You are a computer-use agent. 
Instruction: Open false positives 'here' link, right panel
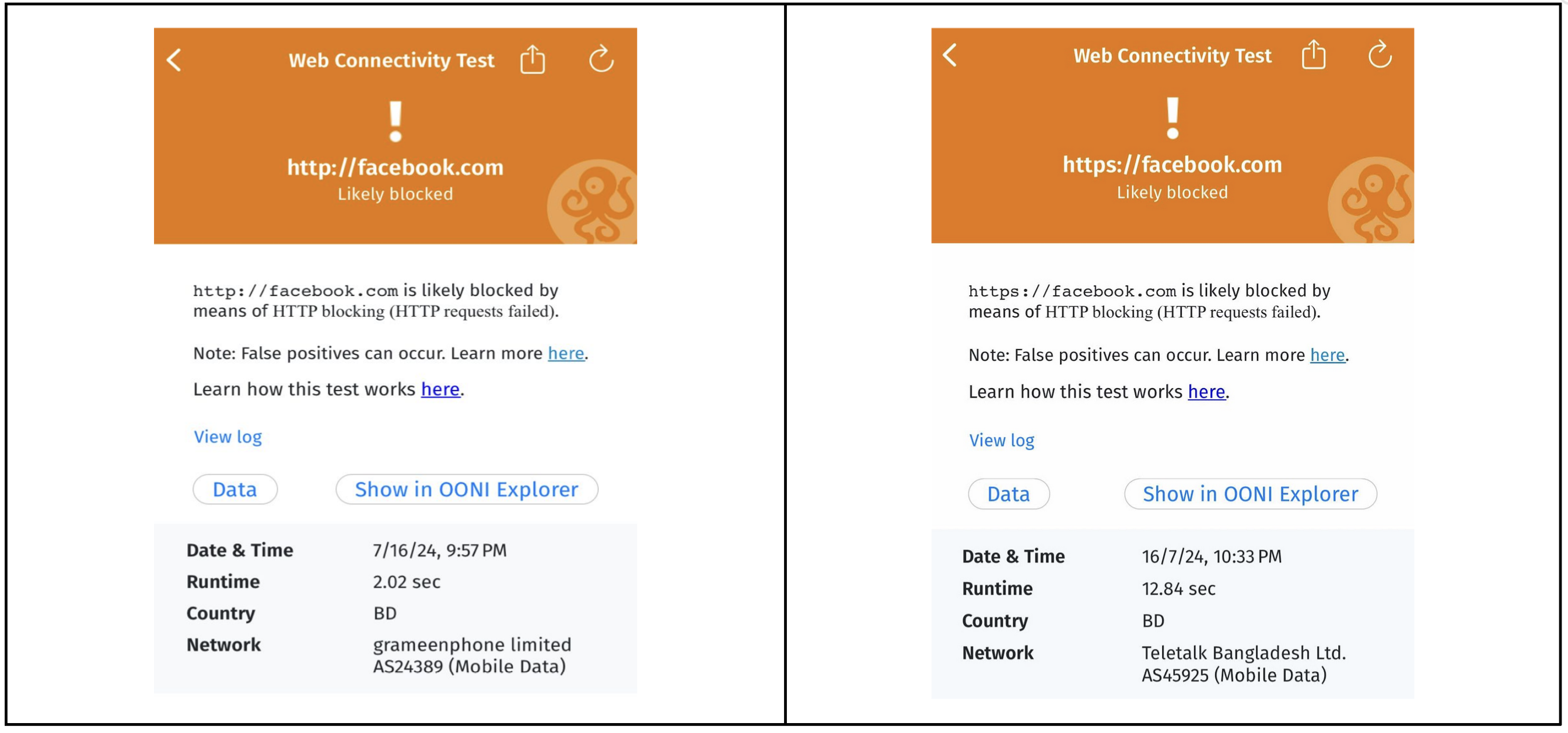(x=1327, y=355)
